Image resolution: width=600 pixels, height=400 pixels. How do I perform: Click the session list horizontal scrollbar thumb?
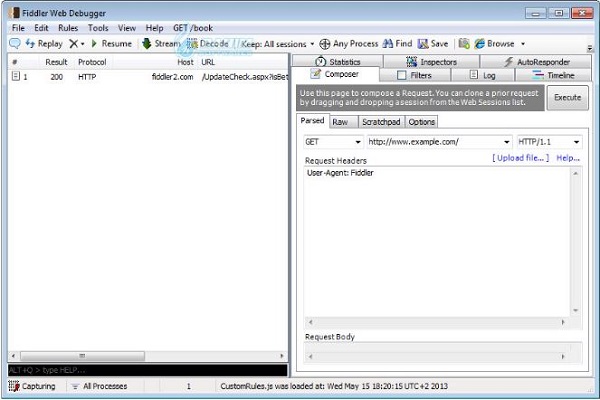[82, 356]
